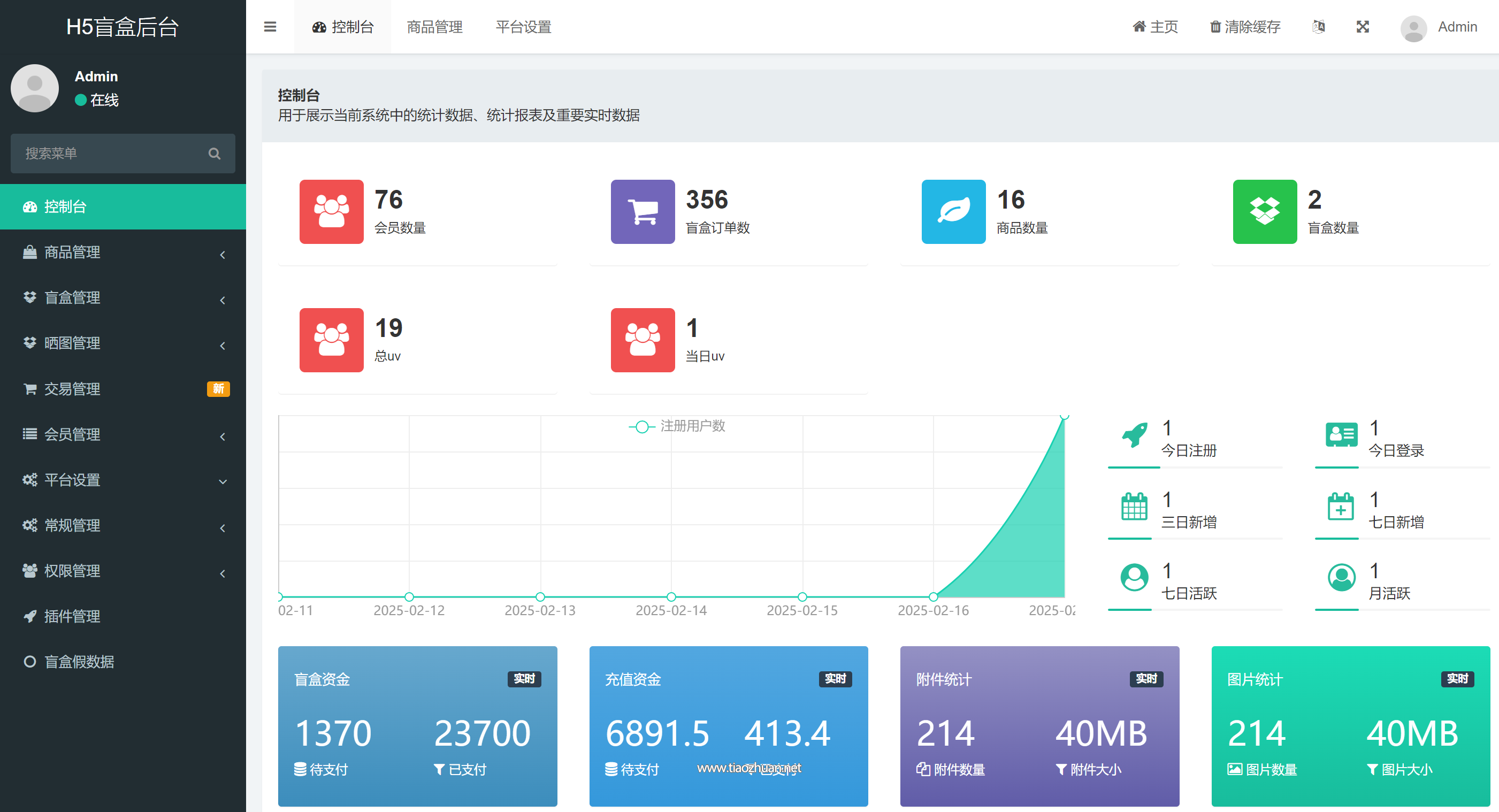
Task: Open the 主页 home link
Action: tap(1155, 27)
